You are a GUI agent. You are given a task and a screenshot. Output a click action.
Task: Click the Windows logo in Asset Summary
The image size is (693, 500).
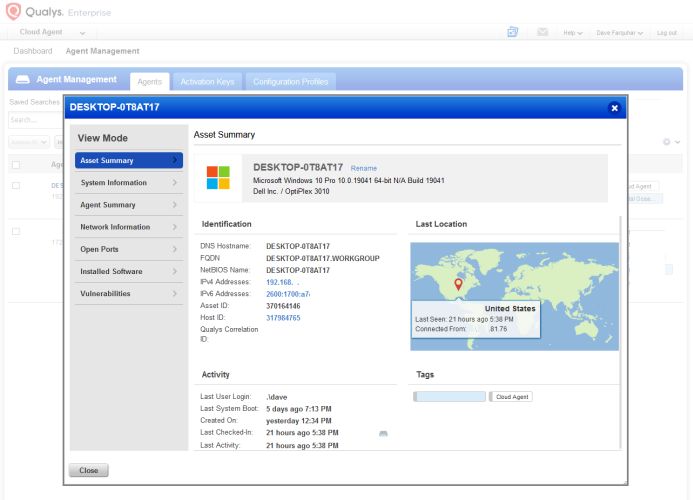pos(218,178)
